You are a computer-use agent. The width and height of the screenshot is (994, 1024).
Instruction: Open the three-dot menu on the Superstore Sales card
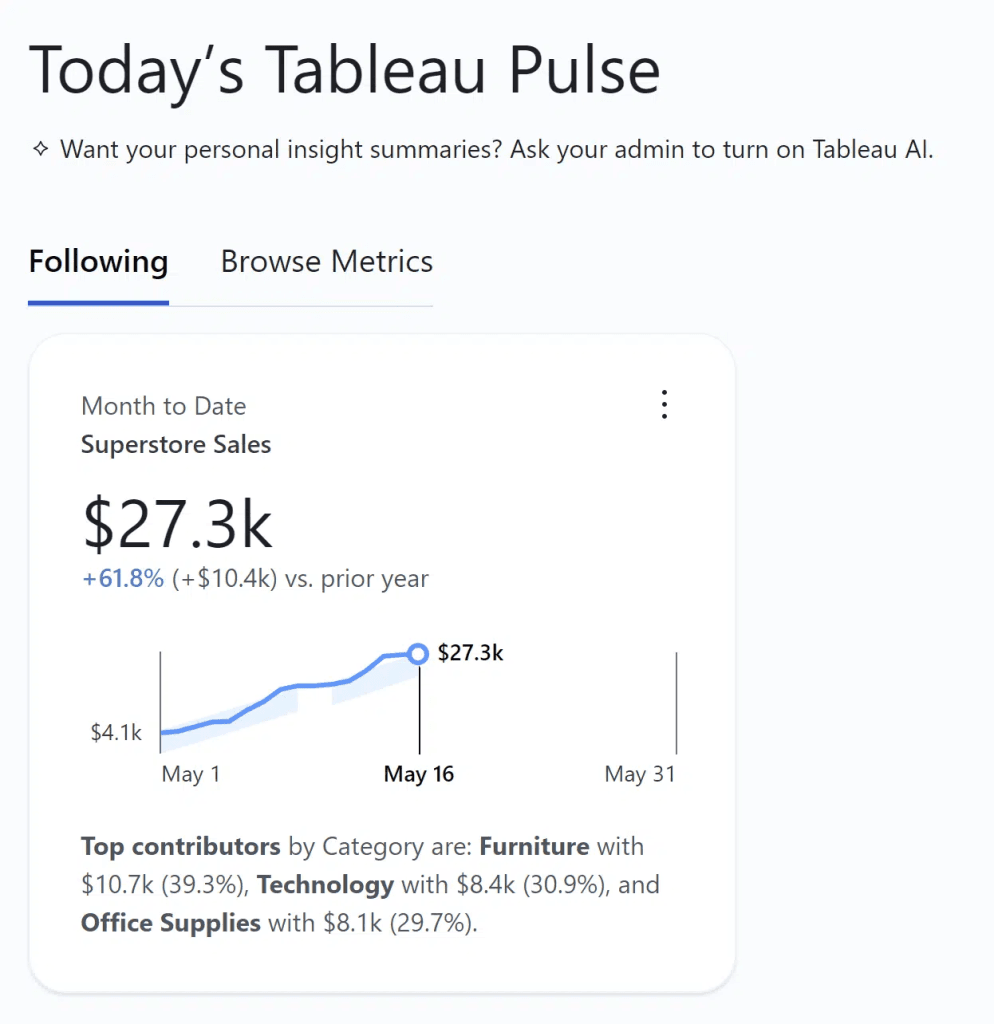point(664,405)
